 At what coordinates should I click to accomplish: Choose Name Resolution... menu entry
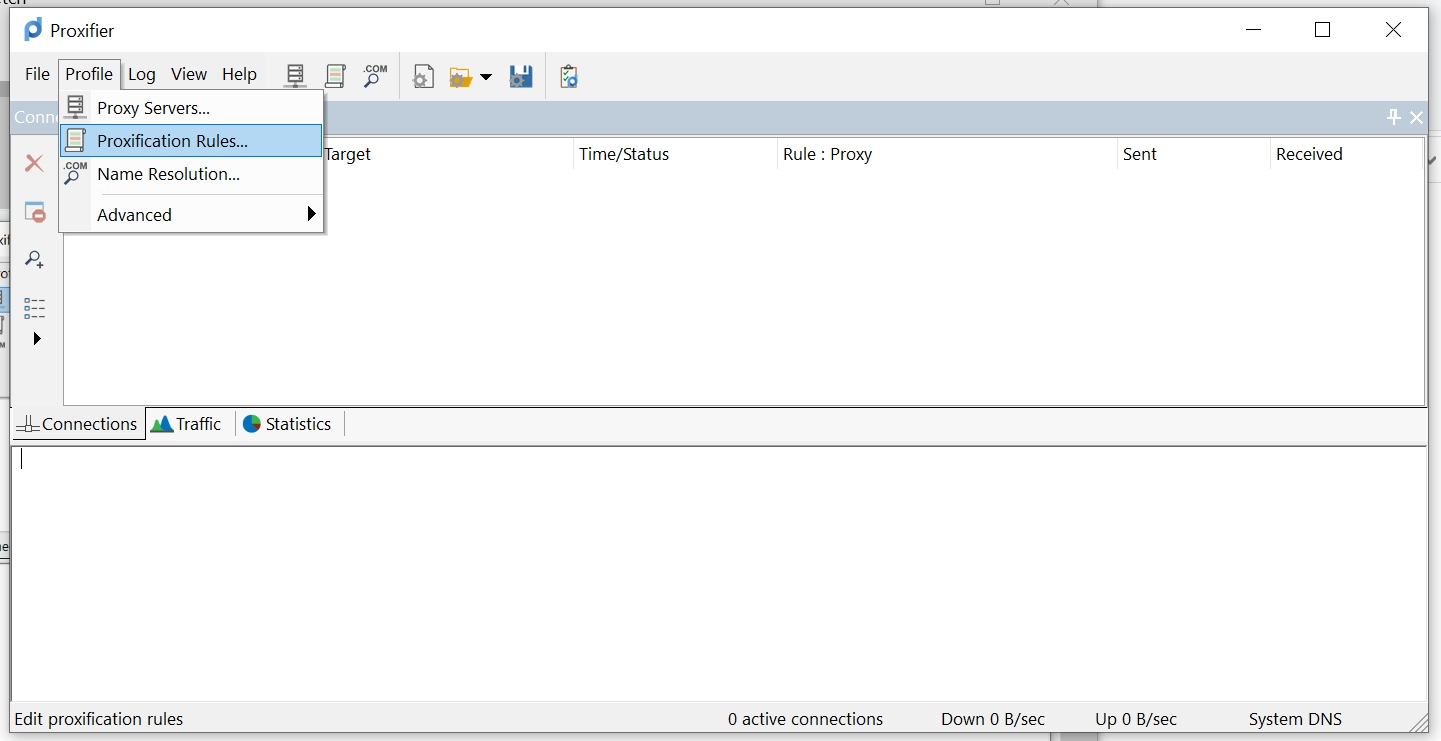point(168,174)
